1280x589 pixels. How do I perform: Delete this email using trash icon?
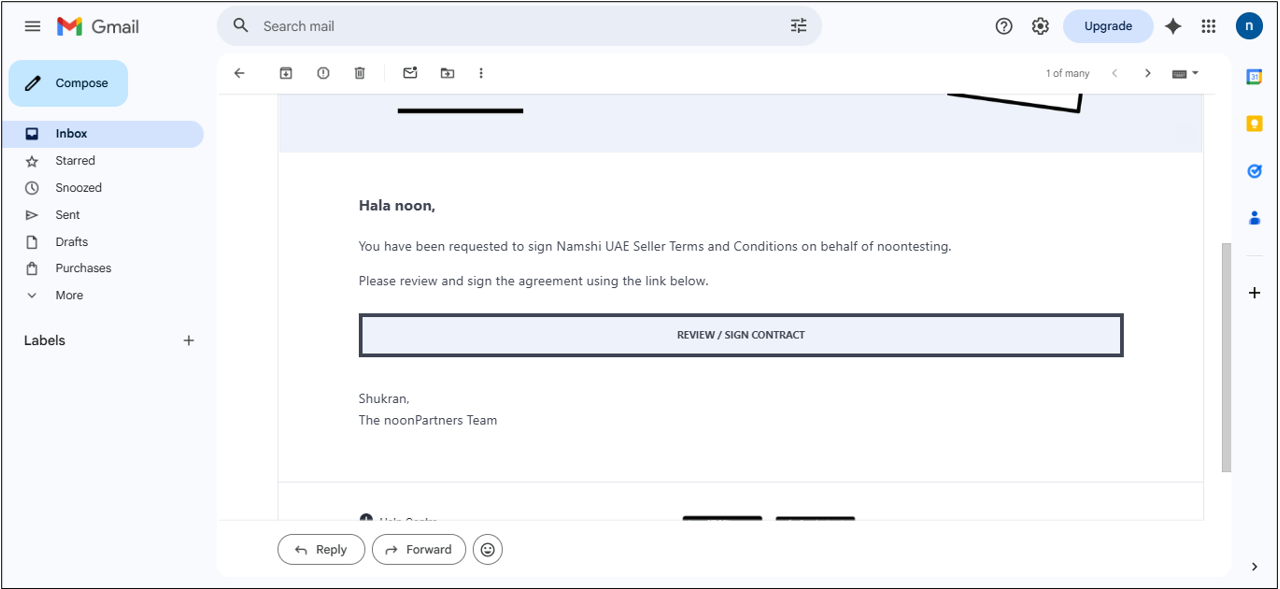360,73
